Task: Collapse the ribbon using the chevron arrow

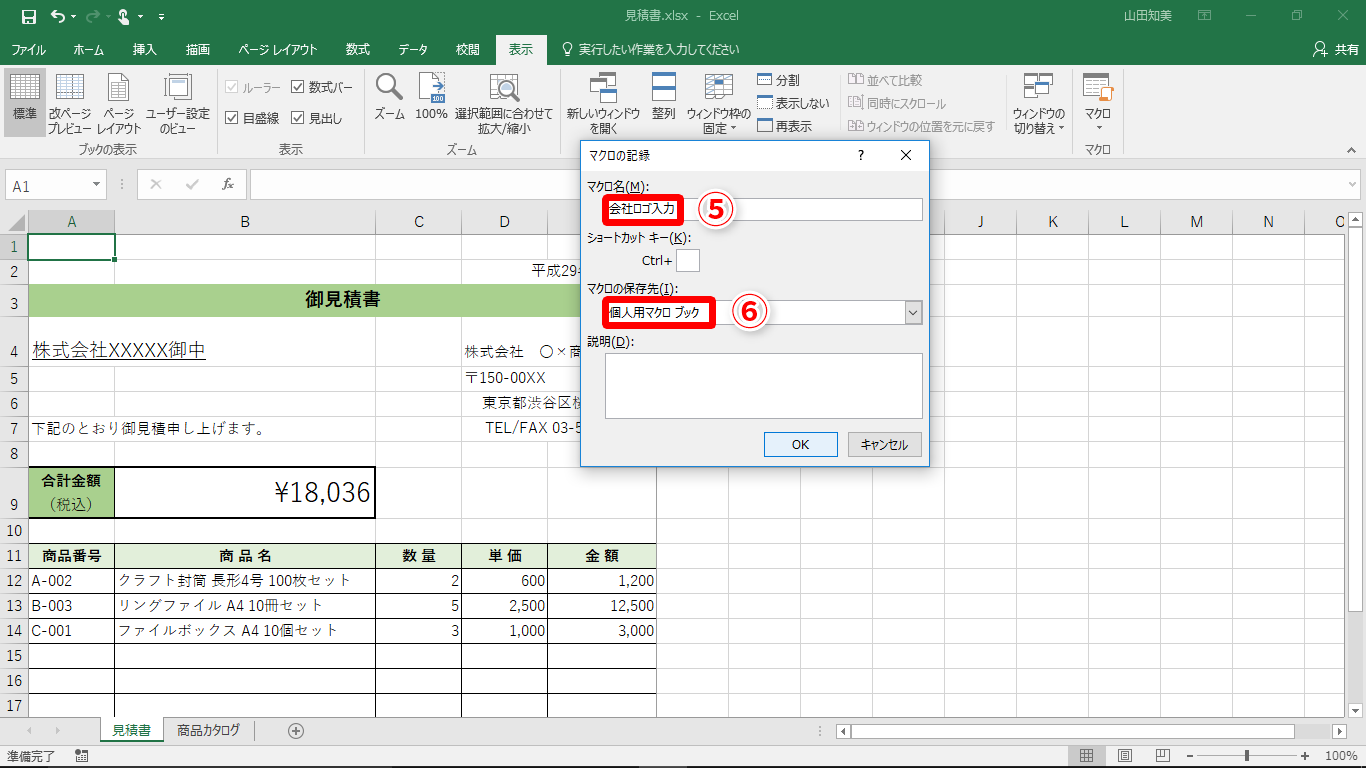Action: pos(1351,149)
